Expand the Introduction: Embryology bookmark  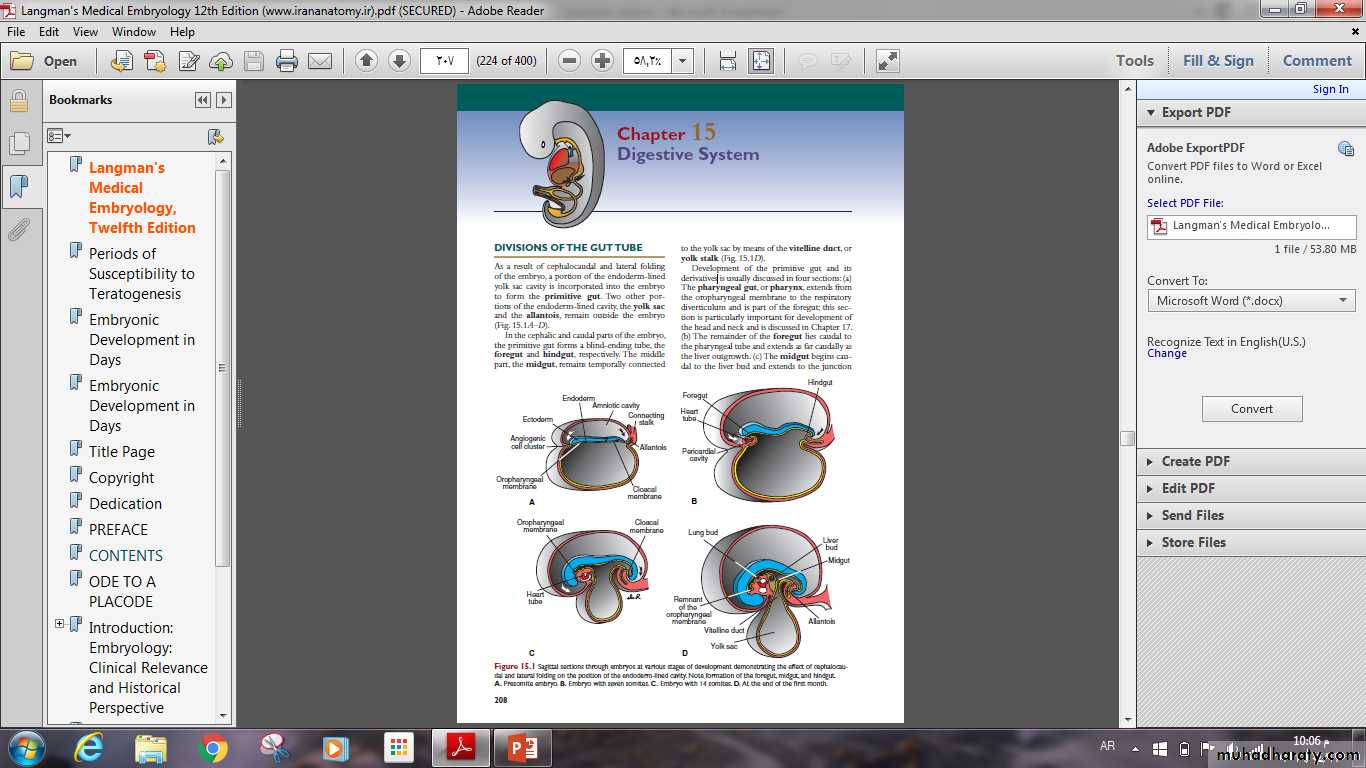click(59, 624)
